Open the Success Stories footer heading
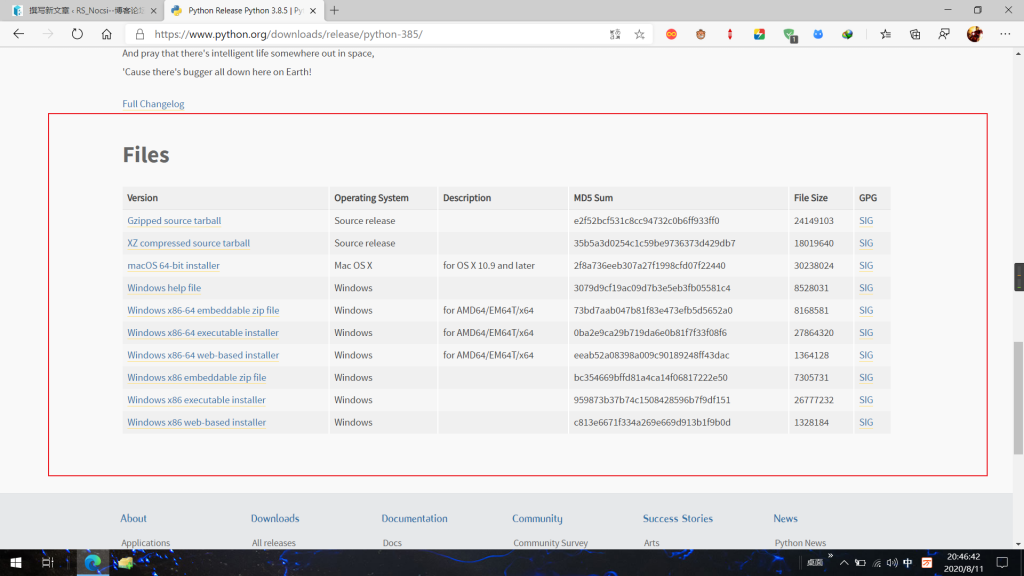1024x576 pixels. coord(677,519)
